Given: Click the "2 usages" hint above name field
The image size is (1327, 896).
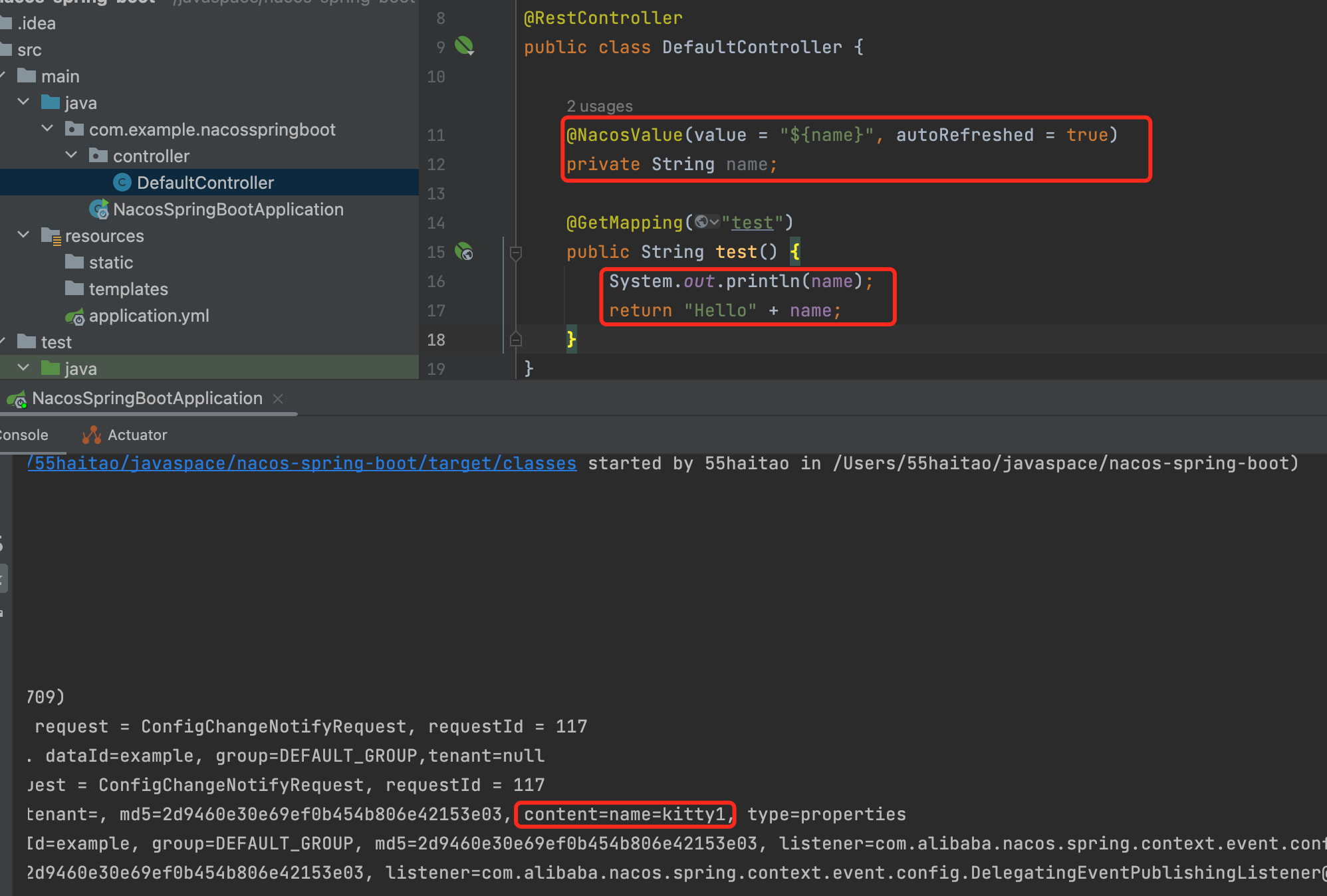Looking at the screenshot, I should click(600, 106).
